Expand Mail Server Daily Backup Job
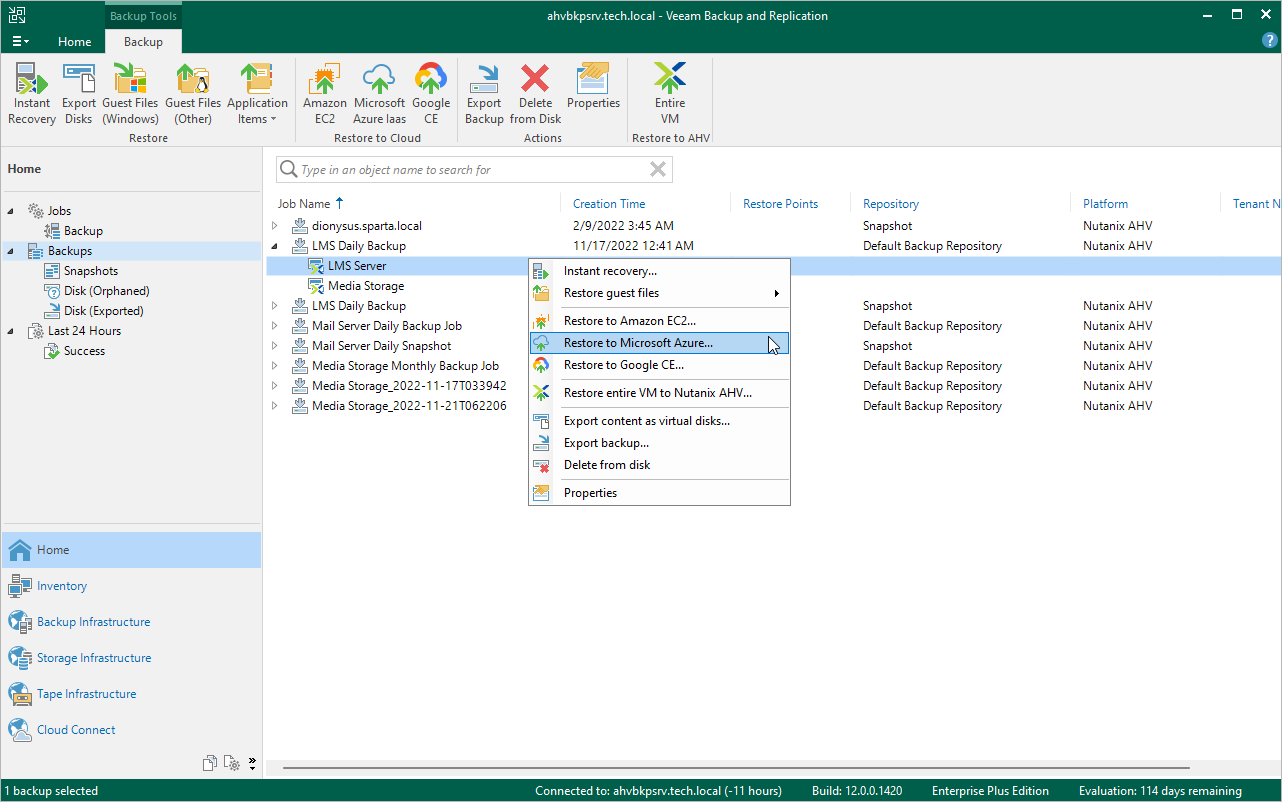Image resolution: width=1282 pixels, height=802 pixels. click(275, 326)
